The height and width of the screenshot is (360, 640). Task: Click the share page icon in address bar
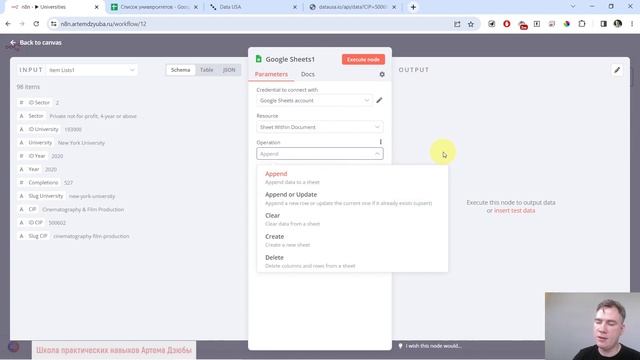[x=457, y=24]
